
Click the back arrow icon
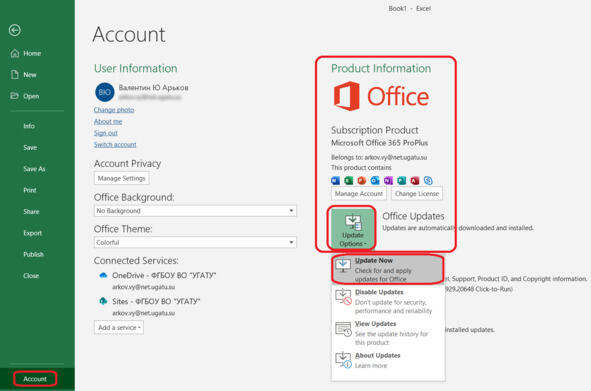coord(15,30)
